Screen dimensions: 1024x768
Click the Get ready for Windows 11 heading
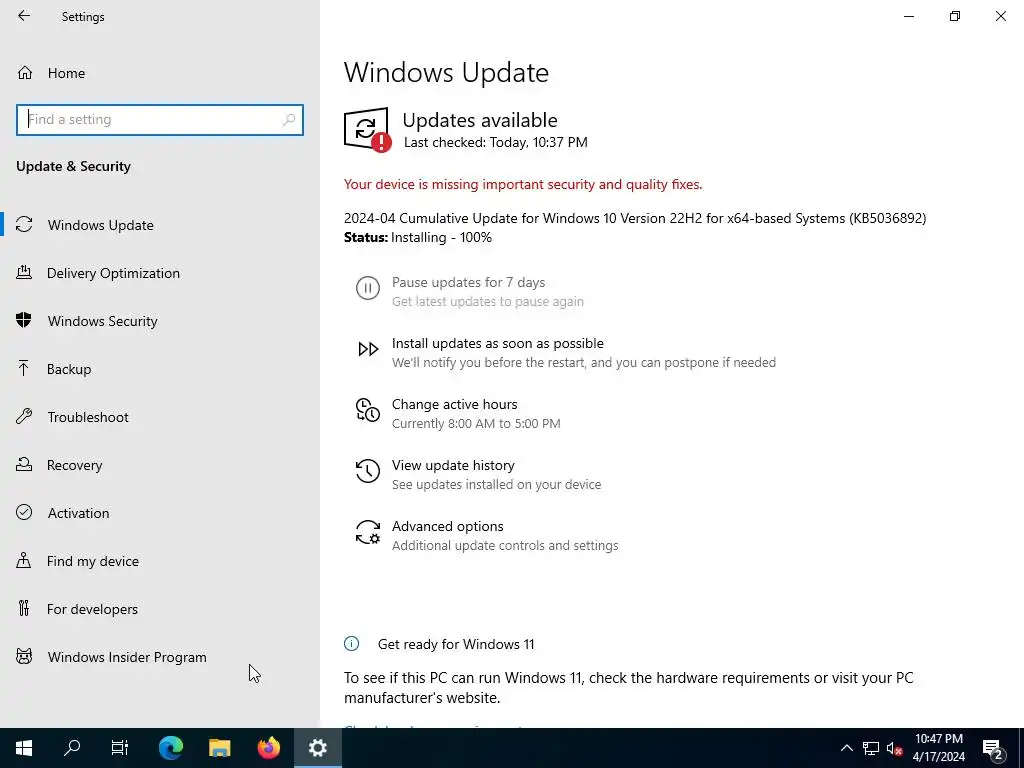(456, 644)
